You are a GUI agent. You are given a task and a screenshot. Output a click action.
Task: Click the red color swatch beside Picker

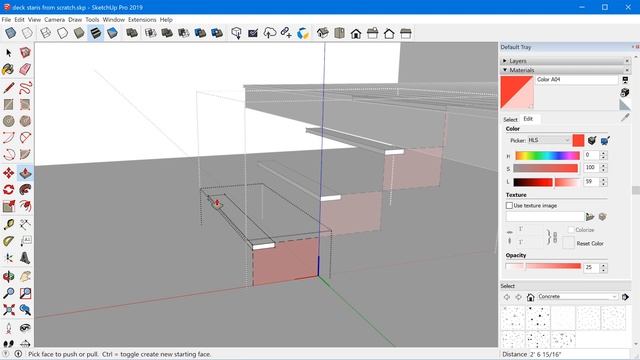(578, 140)
